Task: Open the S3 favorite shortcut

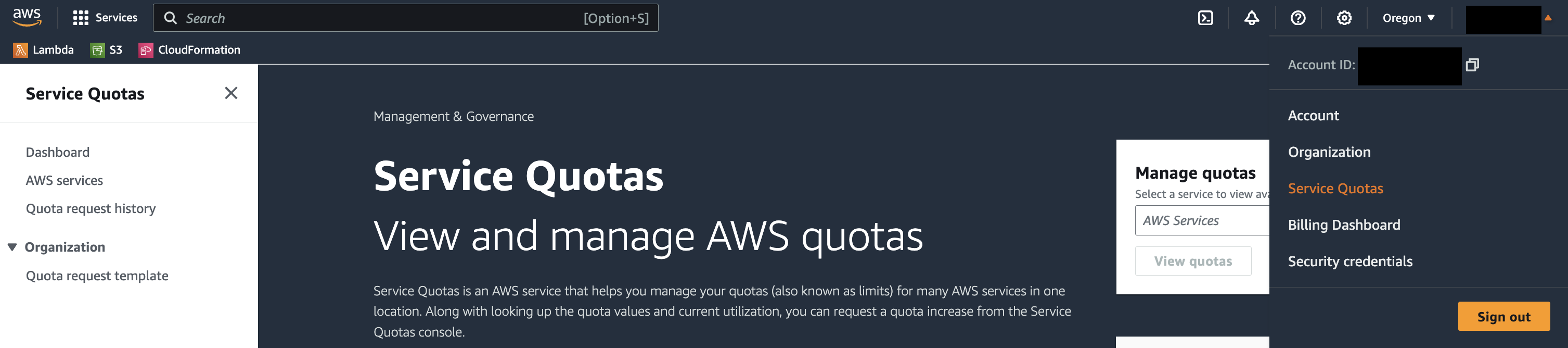Action: 106,49
